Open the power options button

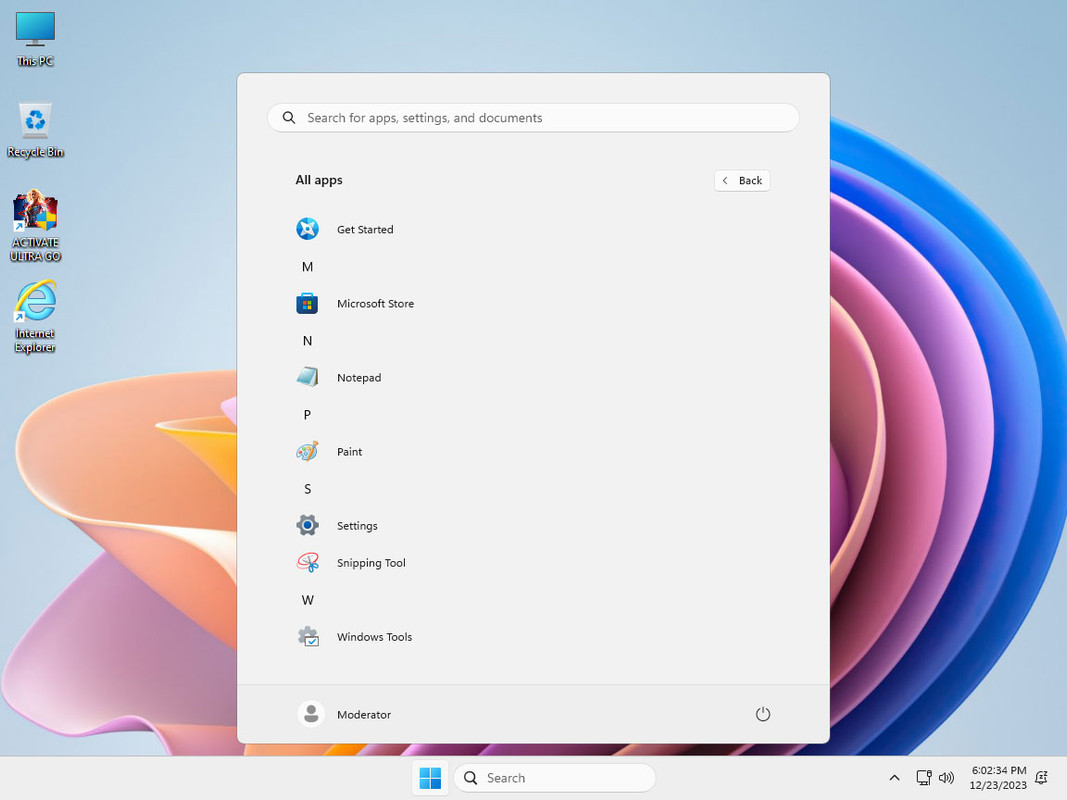pos(763,714)
